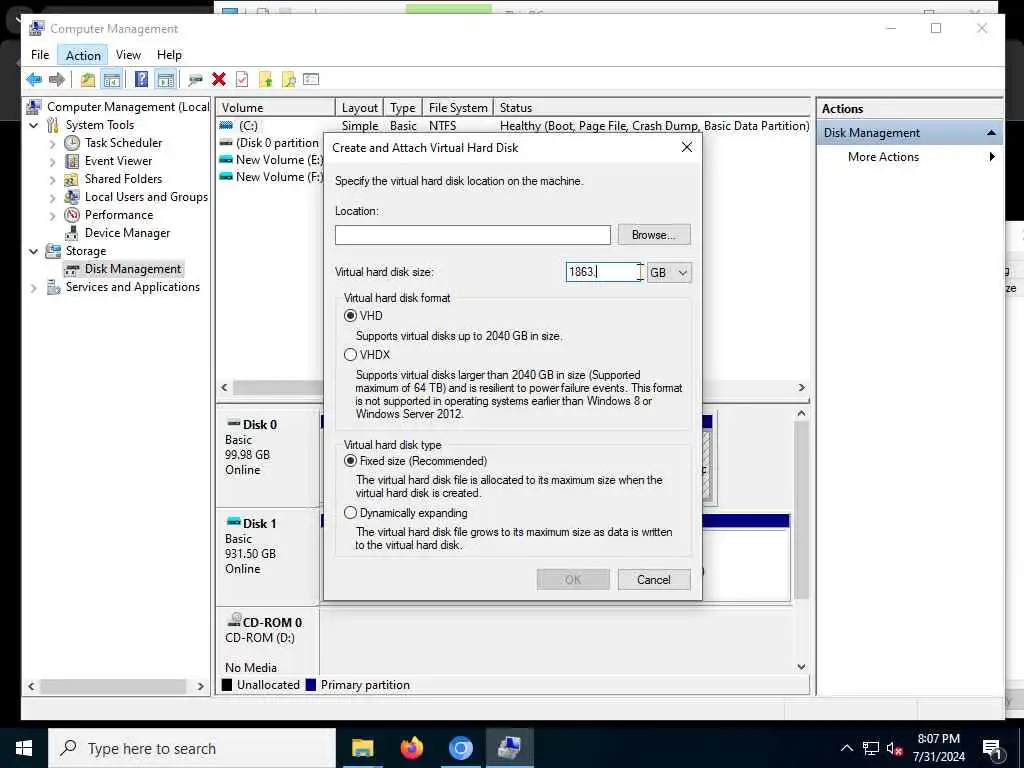1024x768 pixels.
Task: Select the VHDX format radio button
Action: tap(351, 355)
